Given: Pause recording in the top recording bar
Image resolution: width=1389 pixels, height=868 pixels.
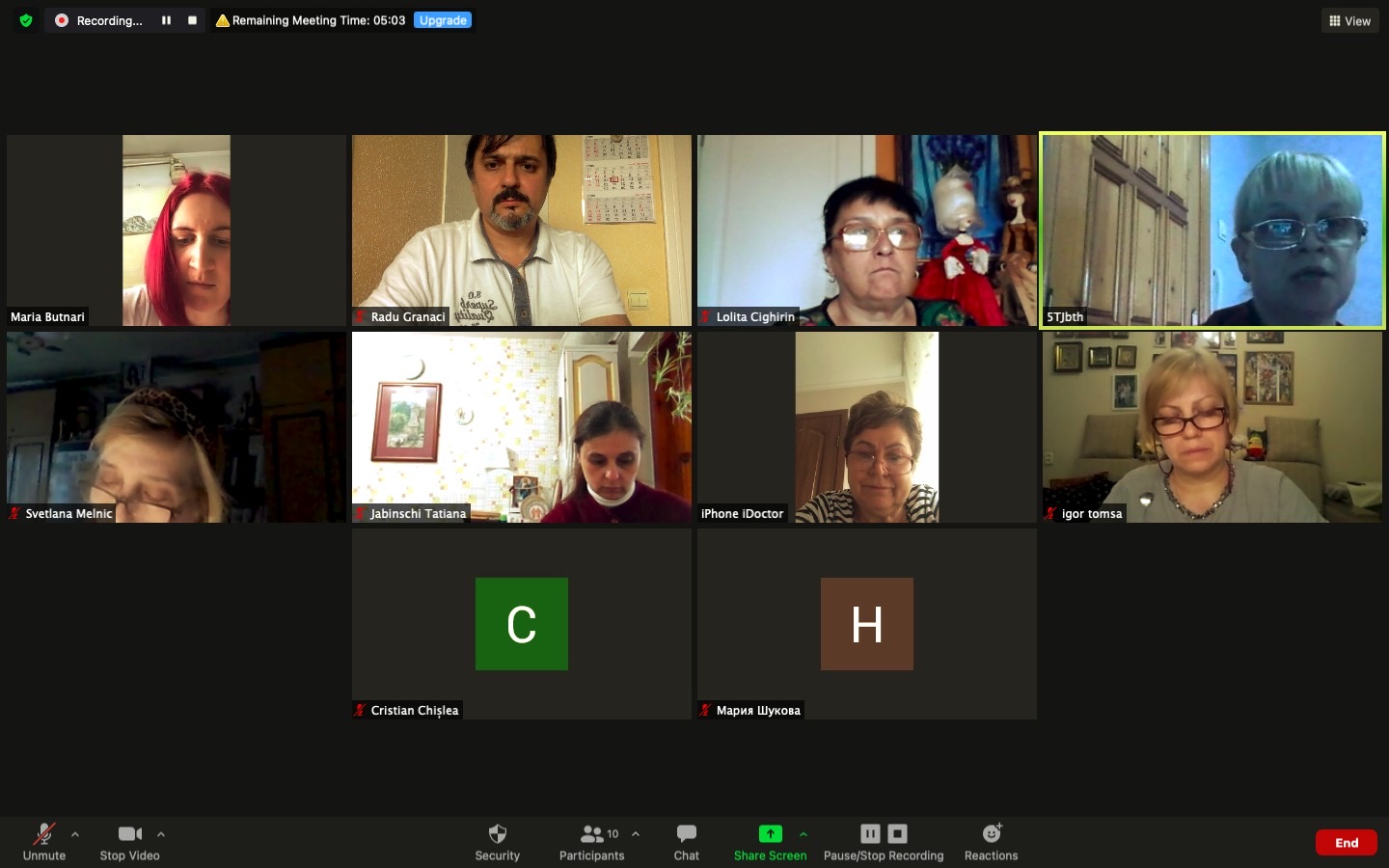Looking at the screenshot, I should point(166,20).
